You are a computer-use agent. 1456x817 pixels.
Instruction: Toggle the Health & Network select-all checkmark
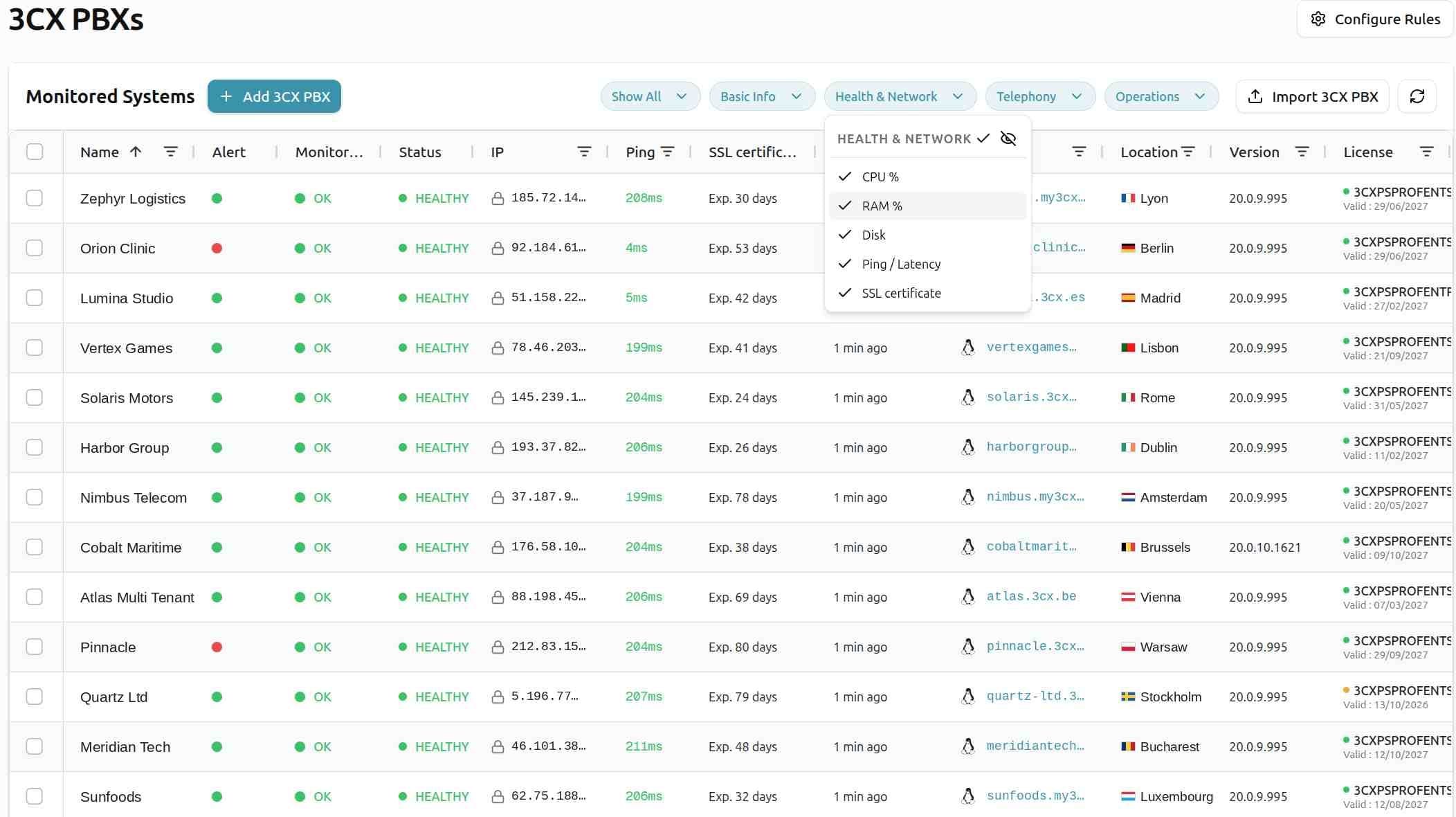[x=983, y=138]
